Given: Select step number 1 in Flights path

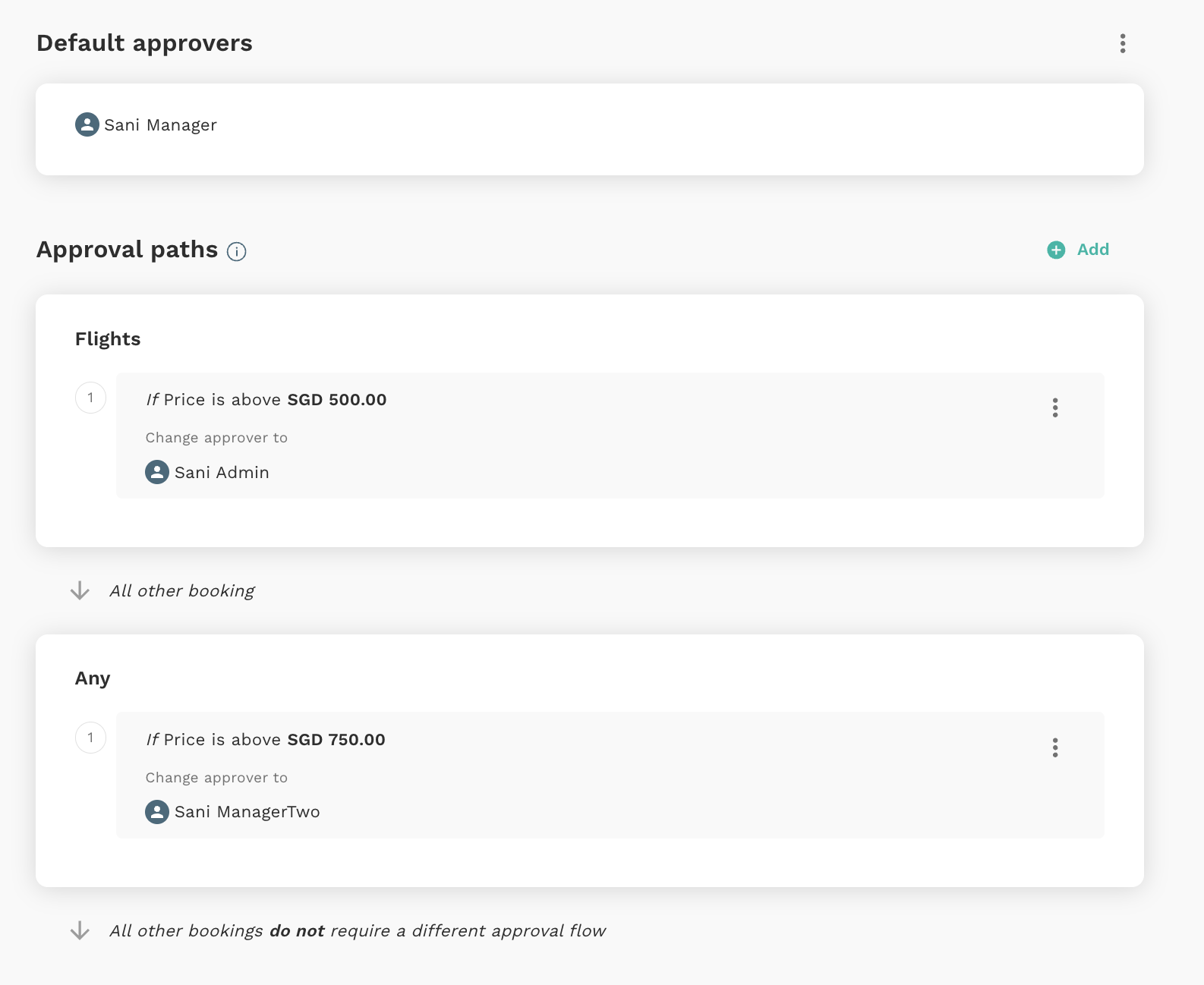Looking at the screenshot, I should click(90, 398).
